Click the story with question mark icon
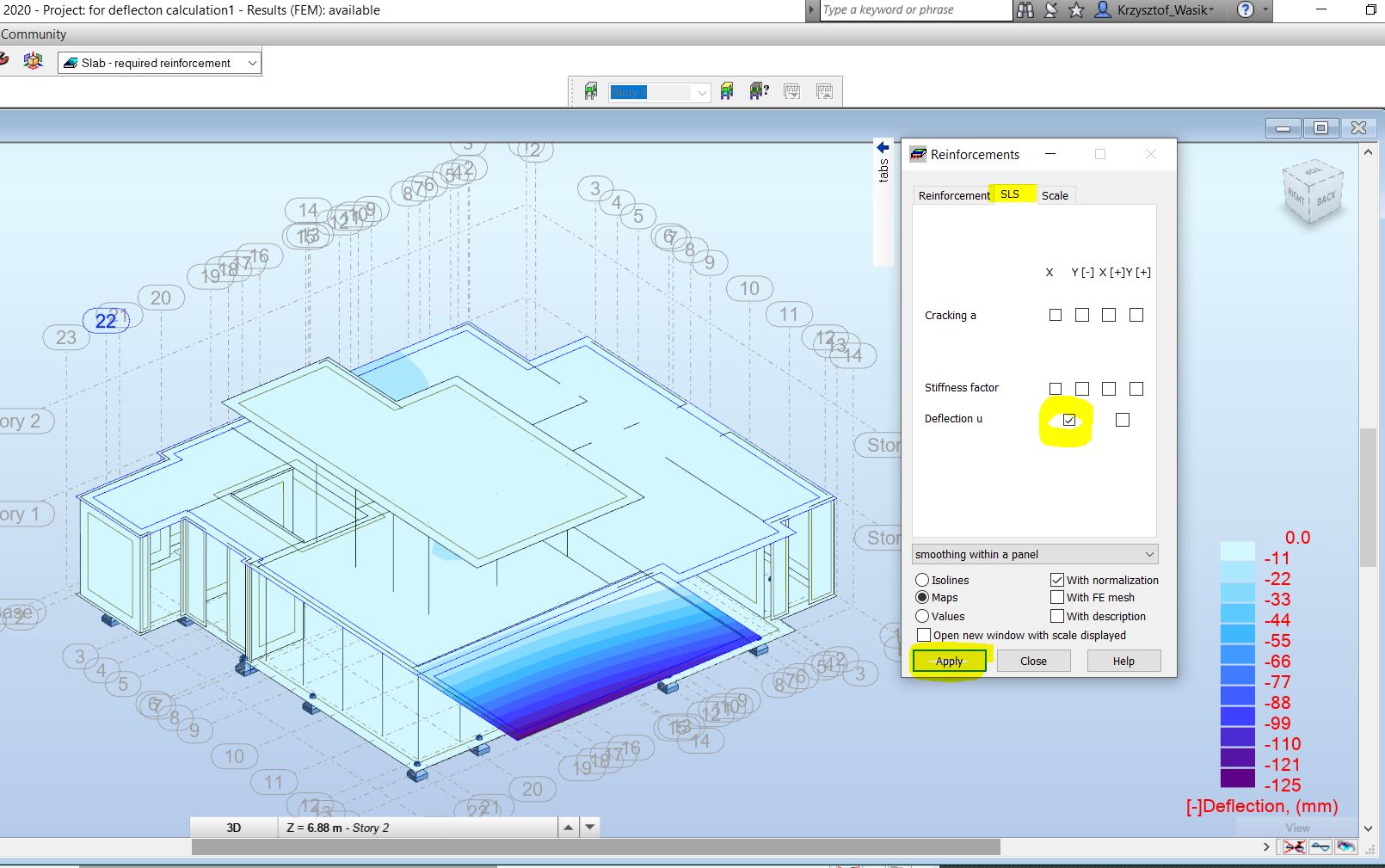The width and height of the screenshot is (1385, 868). pos(759,91)
